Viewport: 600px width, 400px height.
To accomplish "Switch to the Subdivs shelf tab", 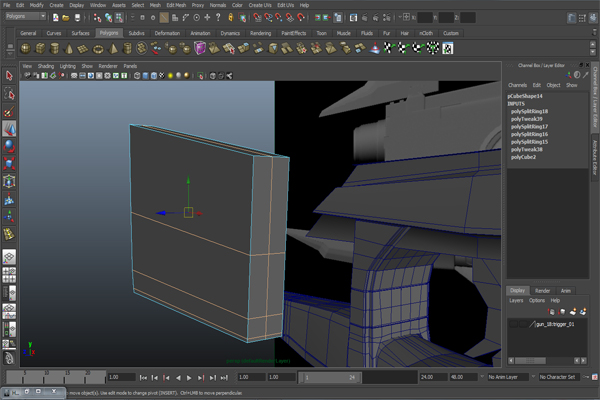I will [136, 33].
